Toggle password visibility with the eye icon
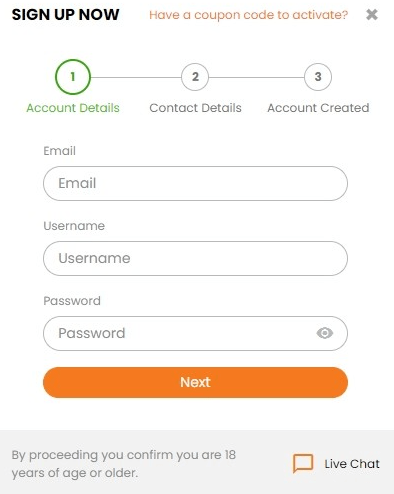Viewport: 394px width, 494px height. coord(325,333)
